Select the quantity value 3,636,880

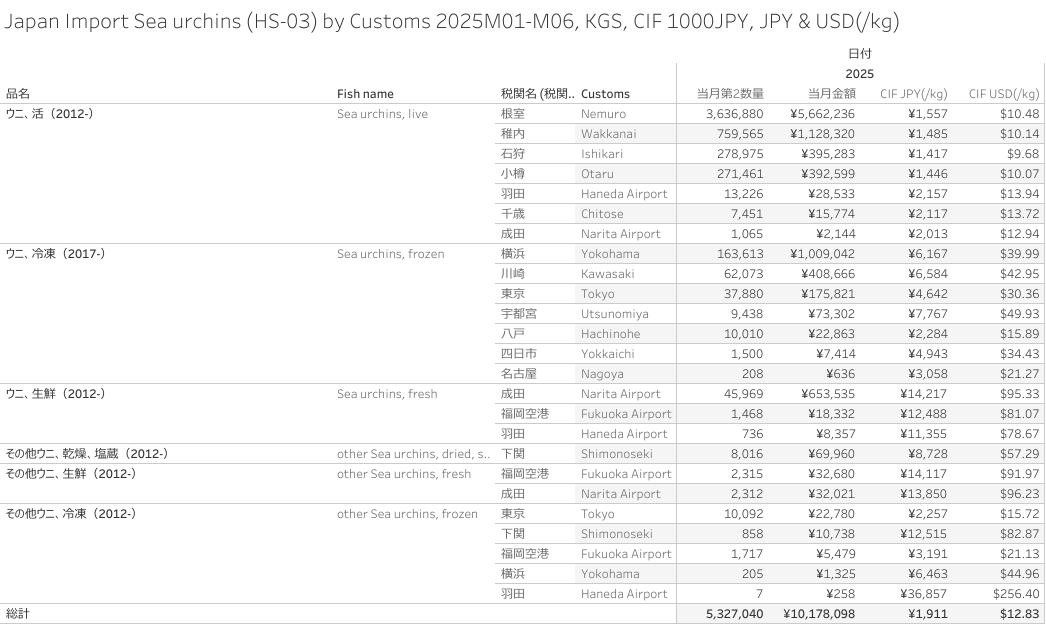click(x=734, y=114)
